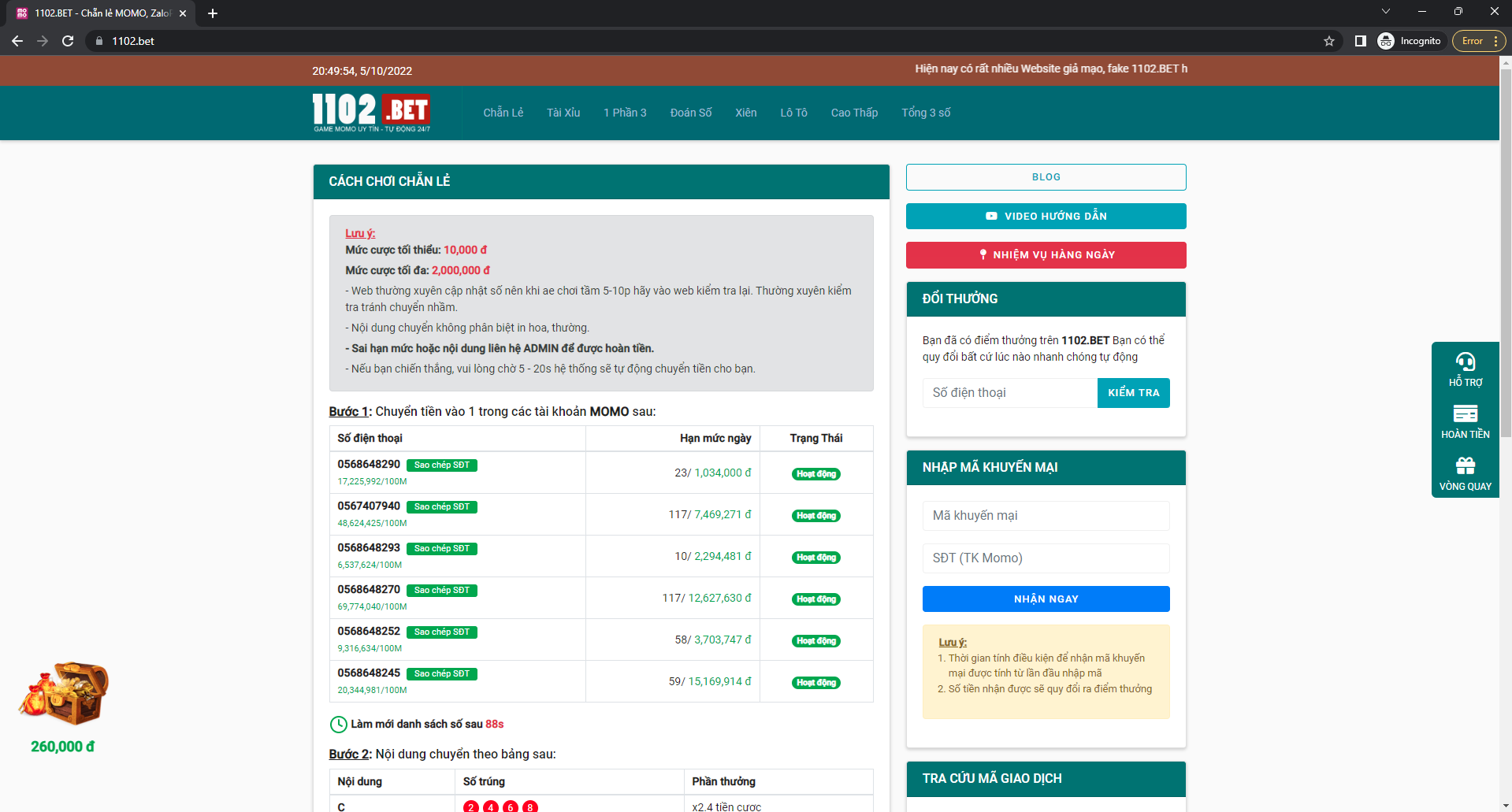Focus the SĐT (TK Momo) input field

pyautogui.click(x=1046, y=558)
